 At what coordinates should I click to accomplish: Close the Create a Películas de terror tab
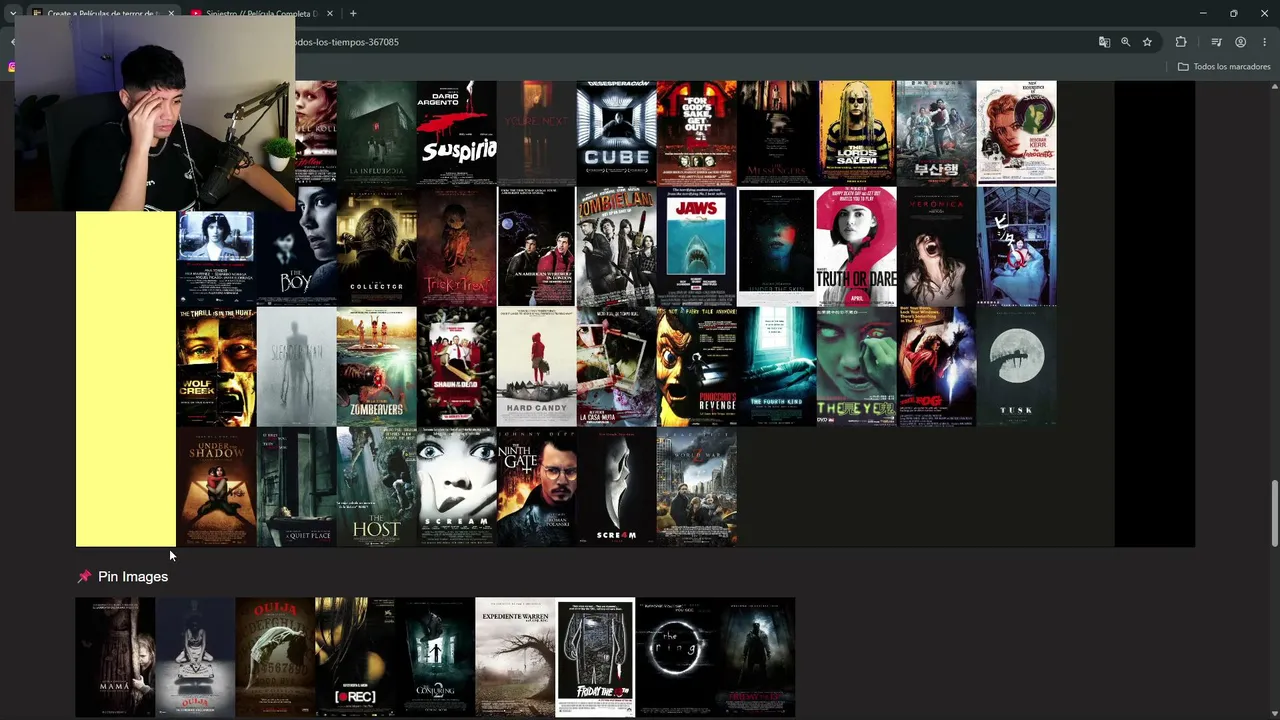[171, 13]
